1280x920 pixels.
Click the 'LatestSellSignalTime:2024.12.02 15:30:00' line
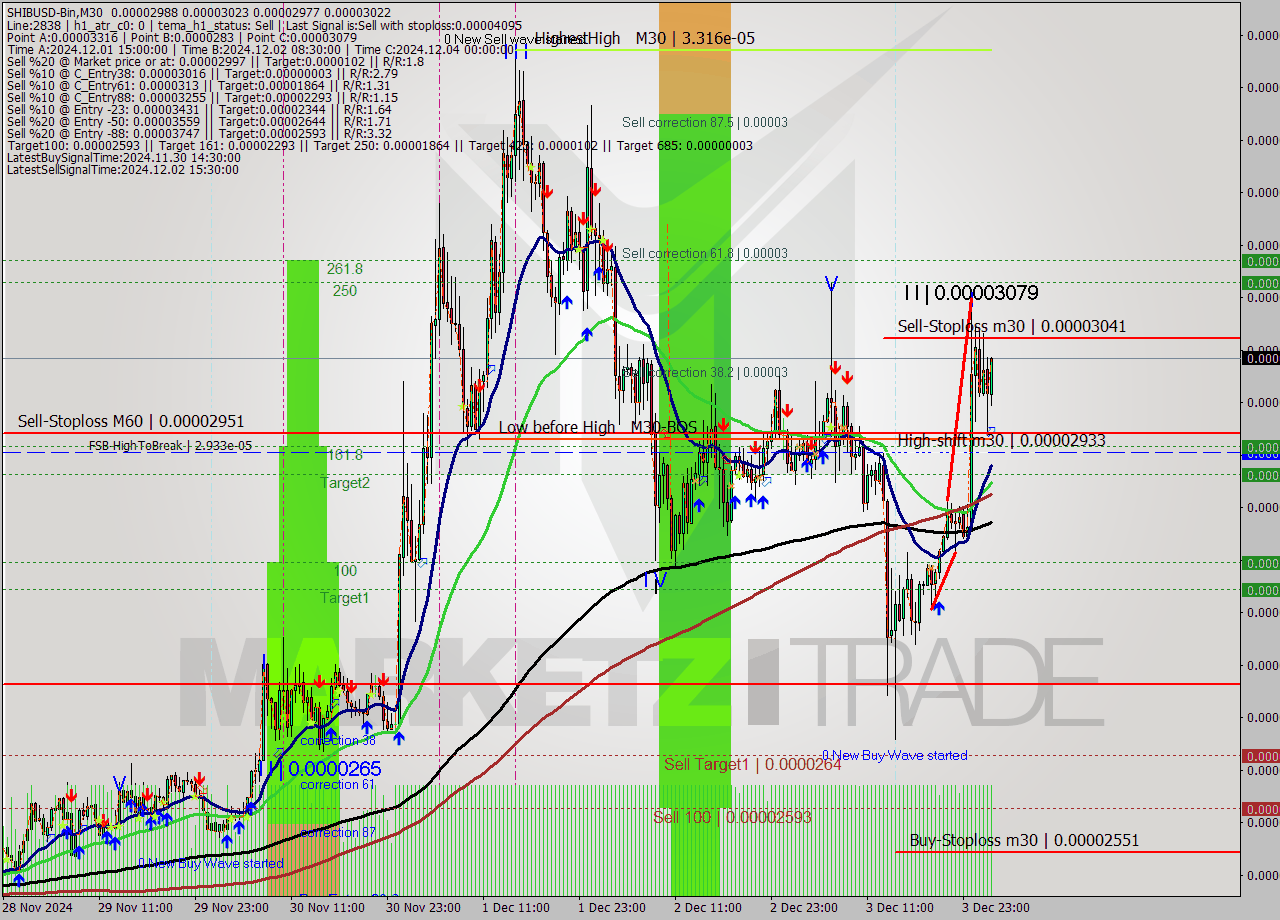[122, 169]
